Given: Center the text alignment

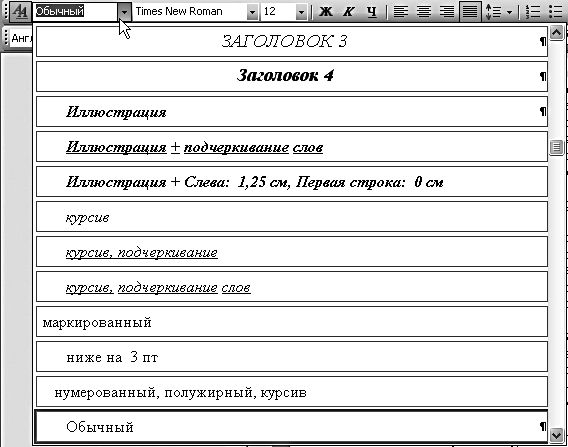Looking at the screenshot, I should tap(423, 12).
